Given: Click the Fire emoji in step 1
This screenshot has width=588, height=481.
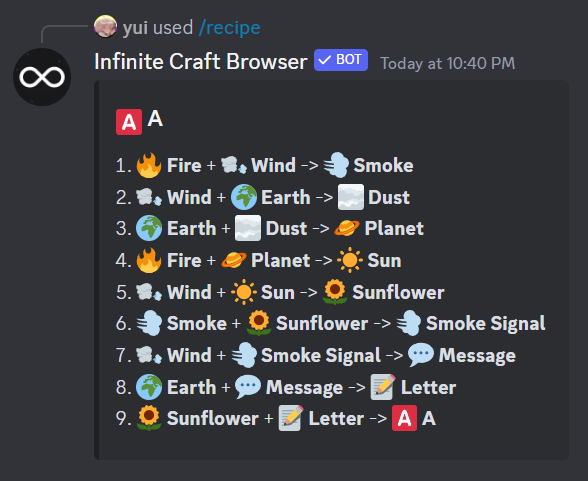Looking at the screenshot, I should pyautogui.click(x=149, y=165).
